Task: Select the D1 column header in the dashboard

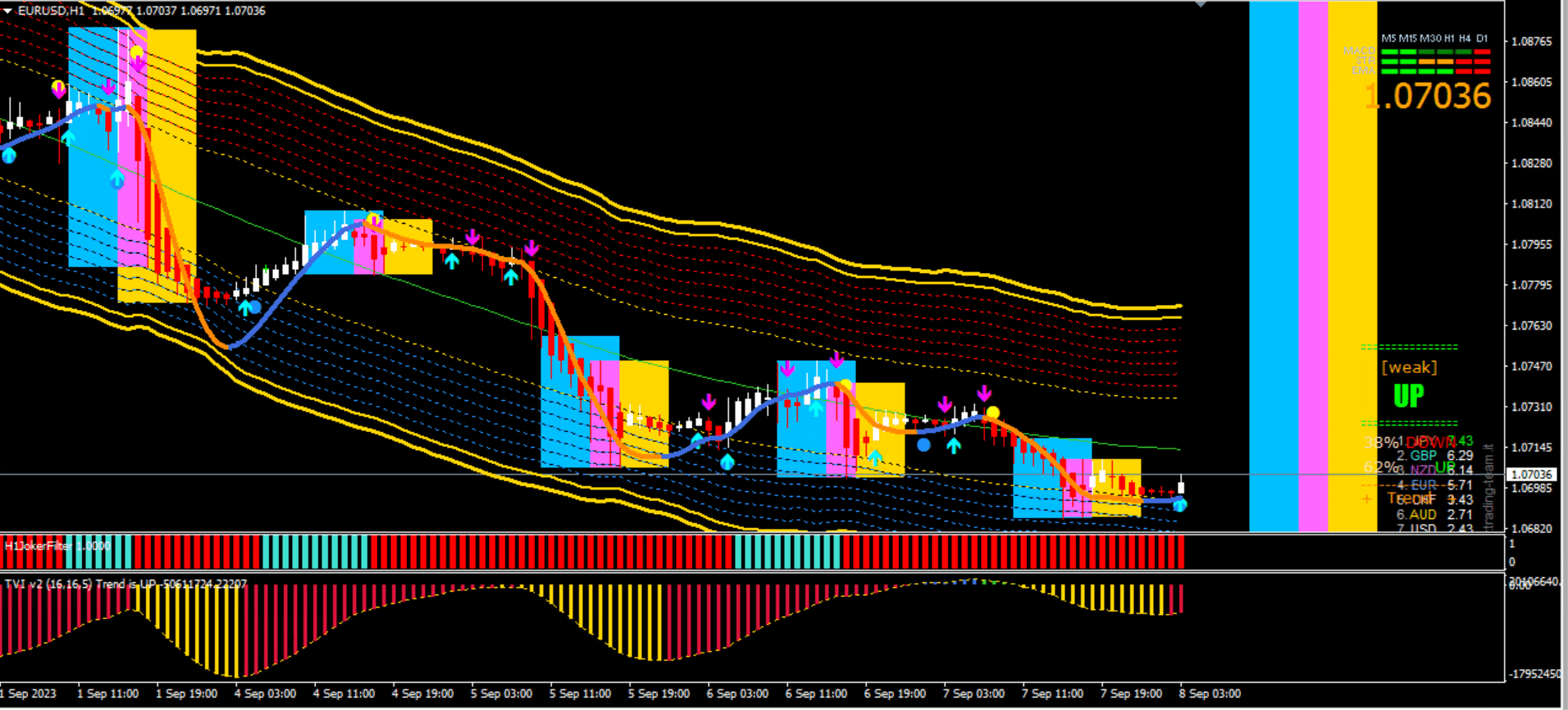Action: 1482,39
